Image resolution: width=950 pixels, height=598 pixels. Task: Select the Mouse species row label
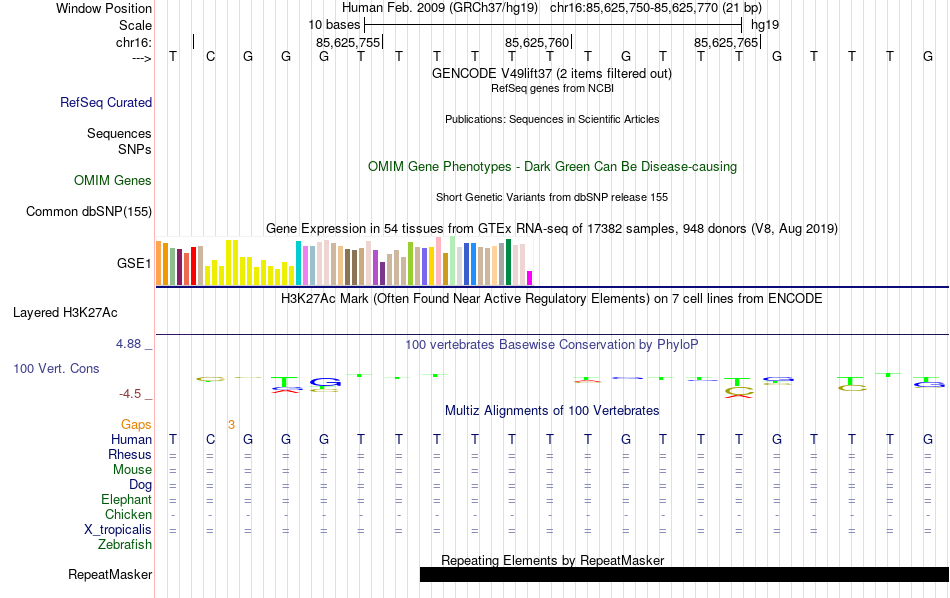[x=132, y=470]
